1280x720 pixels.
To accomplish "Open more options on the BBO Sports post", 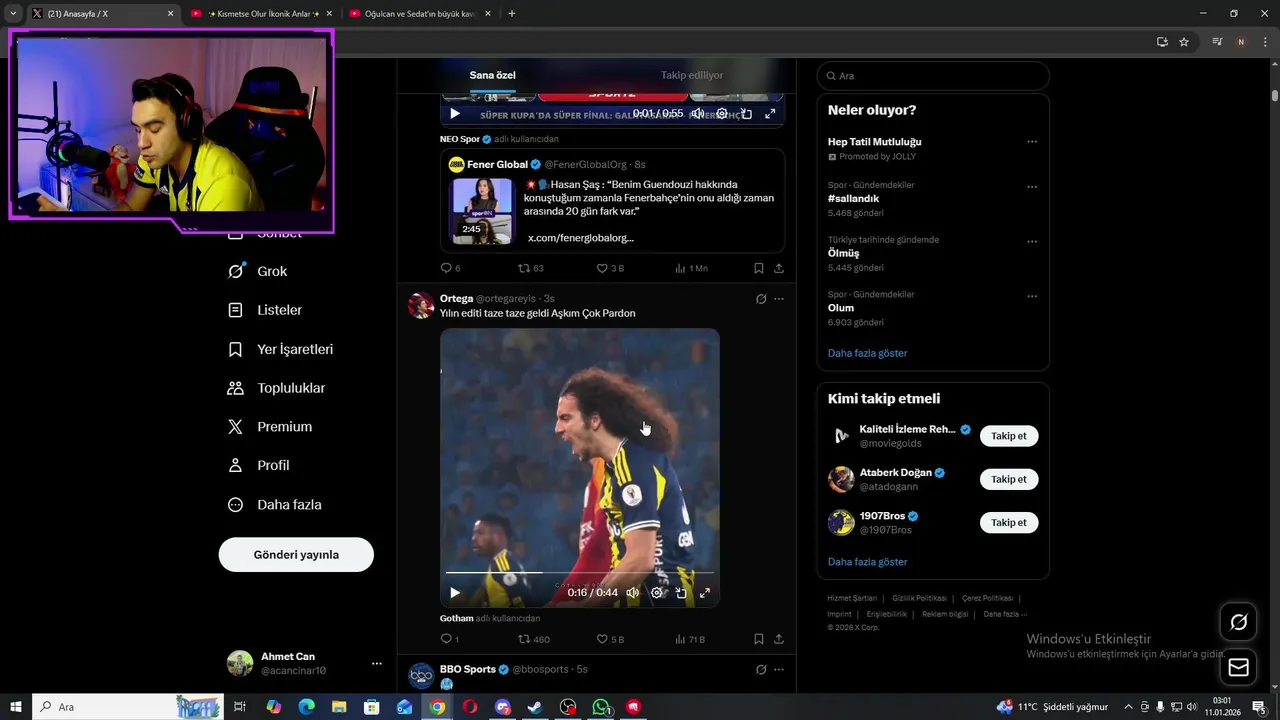I will 779,669.
